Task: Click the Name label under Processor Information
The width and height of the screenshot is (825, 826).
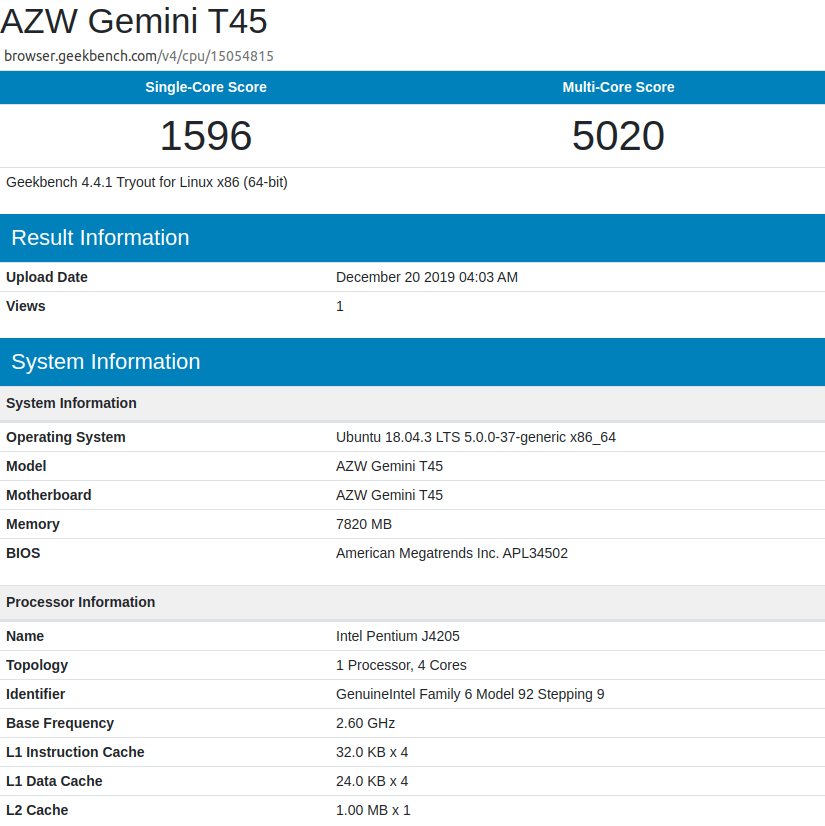Action: pos(25,636)
